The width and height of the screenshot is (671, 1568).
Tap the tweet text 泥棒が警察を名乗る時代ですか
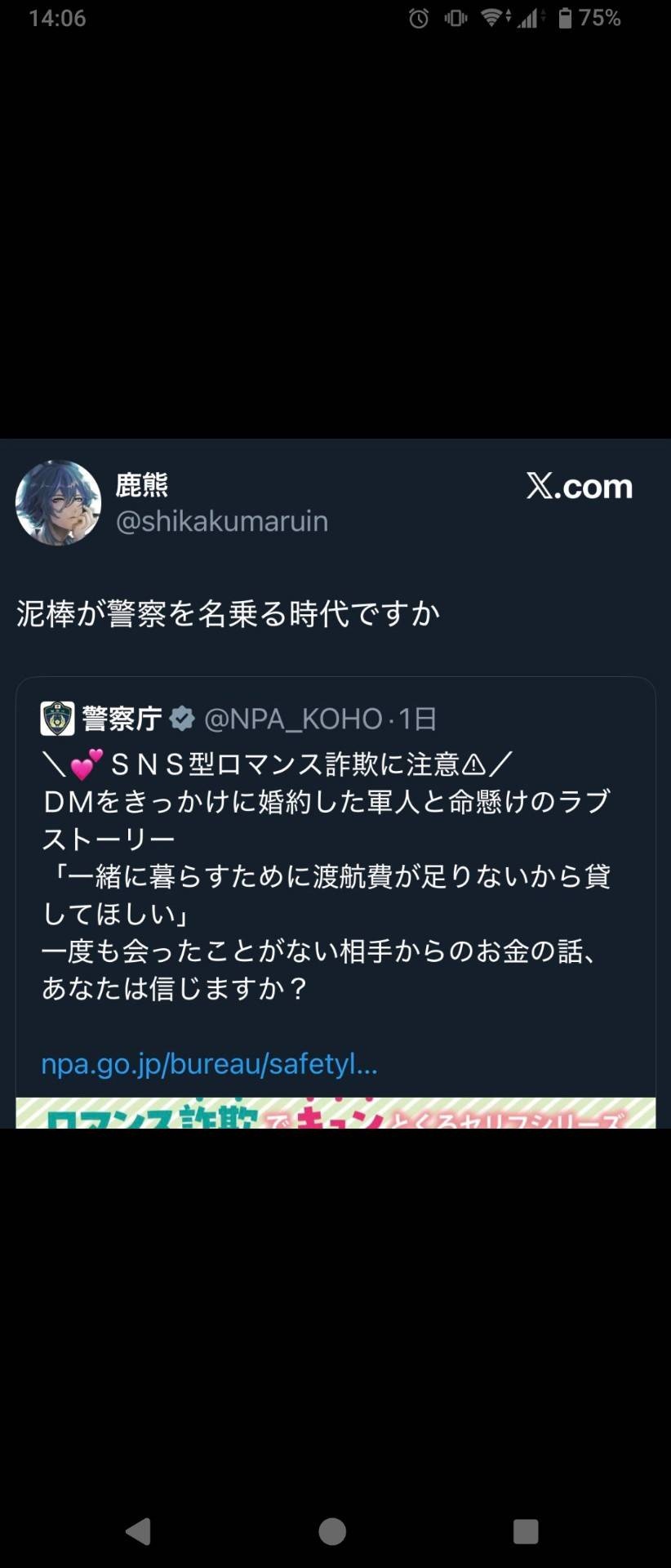(x=229, y=613)
